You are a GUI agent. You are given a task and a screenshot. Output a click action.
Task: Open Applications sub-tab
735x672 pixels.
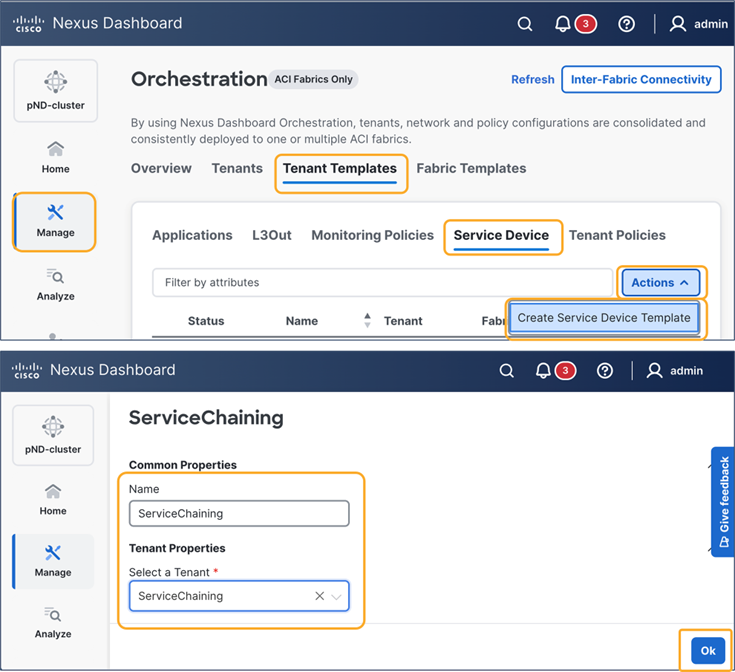tap(192, 235)
